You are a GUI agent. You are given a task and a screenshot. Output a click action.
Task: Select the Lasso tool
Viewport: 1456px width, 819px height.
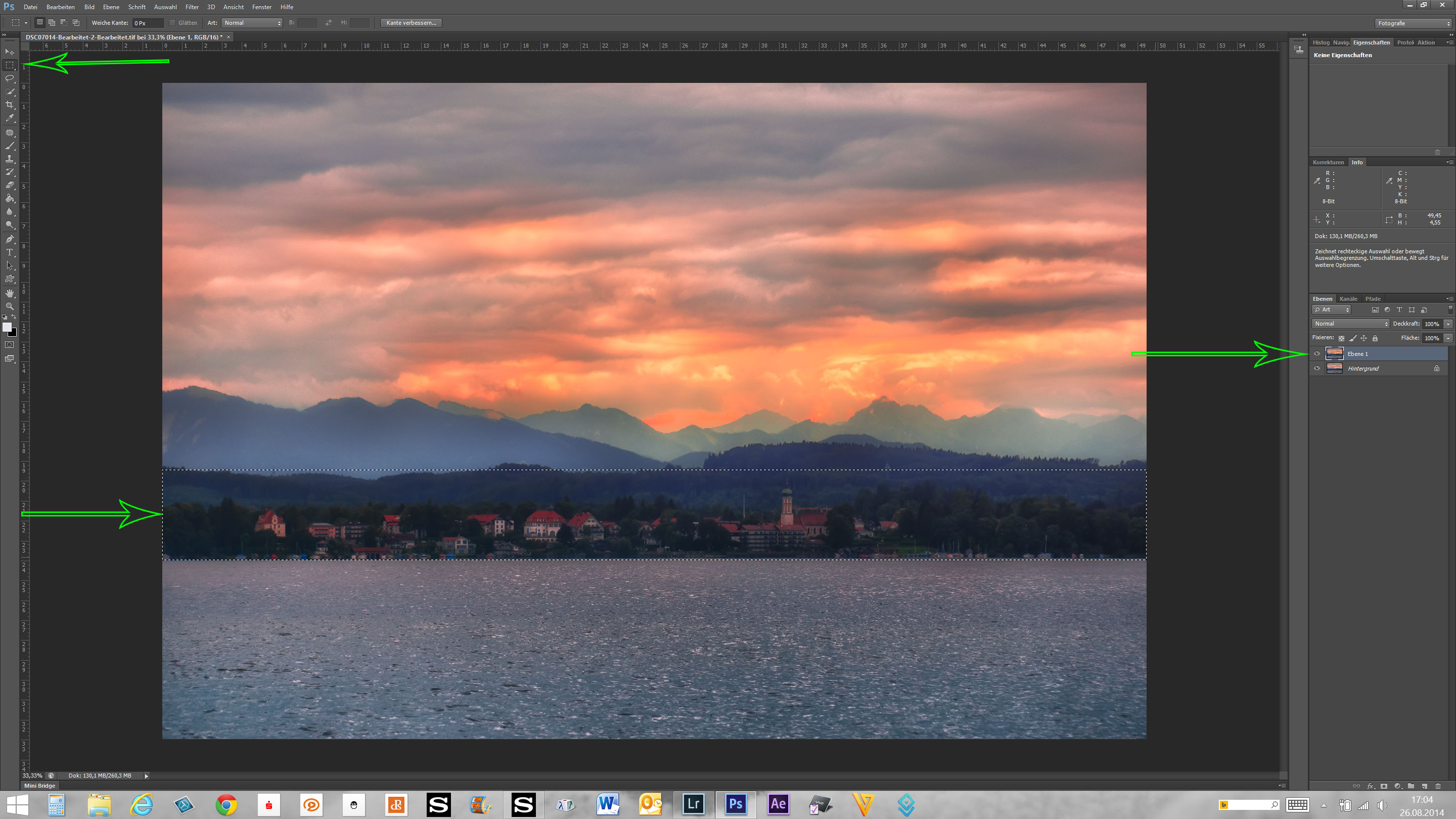pyautogui.click(x=10, y=78)
